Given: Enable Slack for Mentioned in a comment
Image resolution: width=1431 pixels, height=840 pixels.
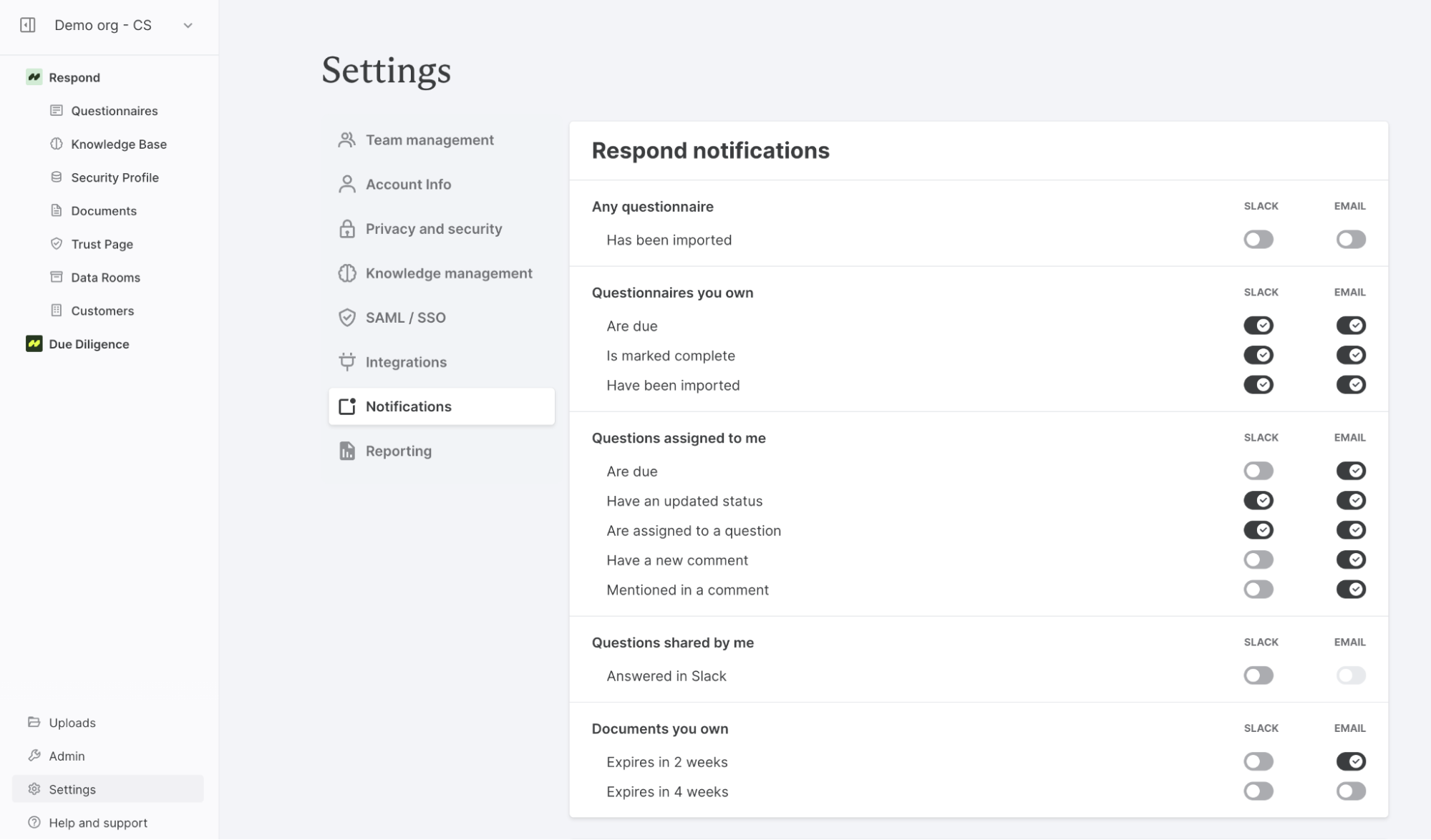Looking at the screenshot, I should pyautogui.click(x=1258, y=589).
